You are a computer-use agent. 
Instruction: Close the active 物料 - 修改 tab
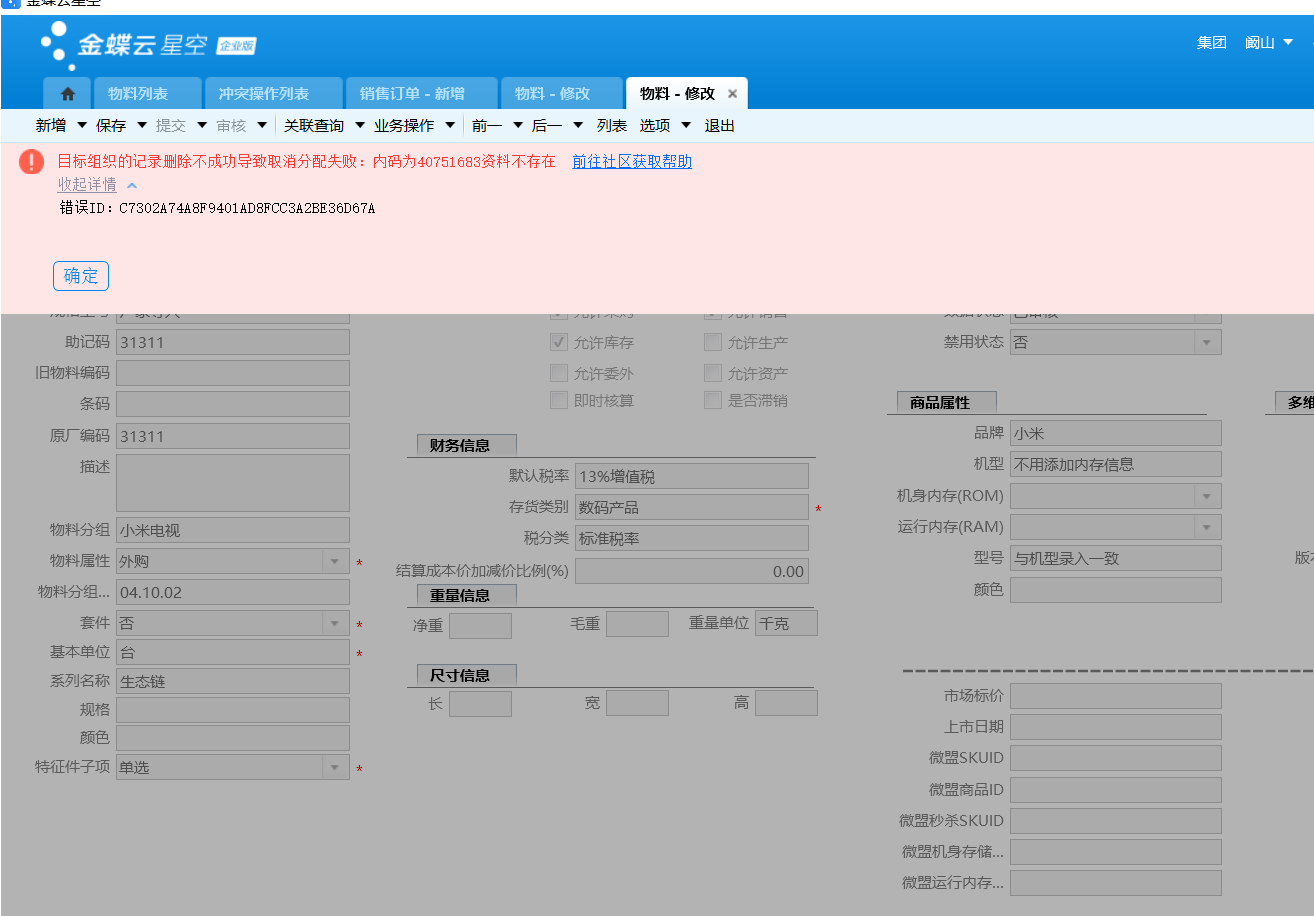point(732,94)
